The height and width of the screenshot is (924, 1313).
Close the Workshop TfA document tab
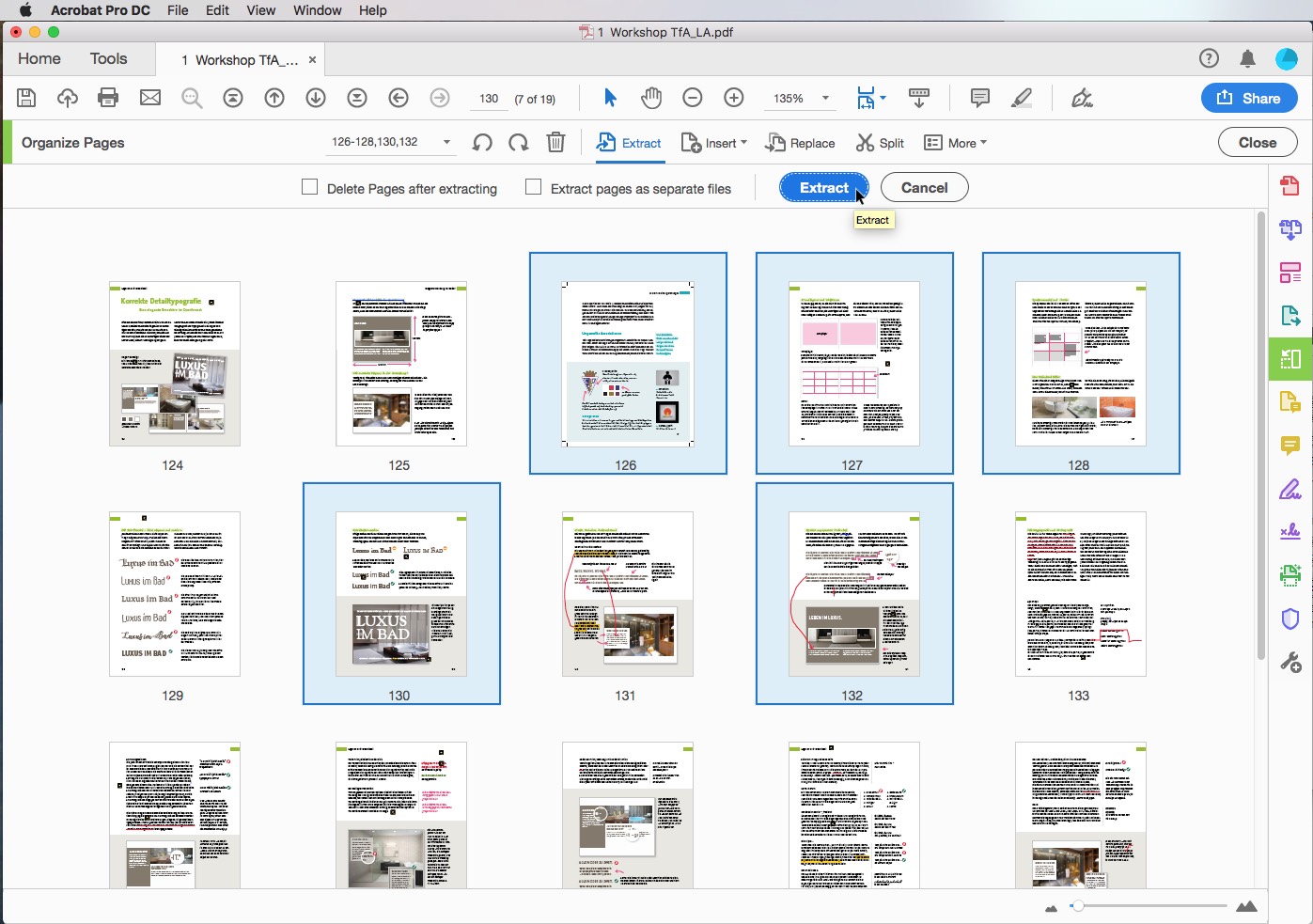pos(312,59)
